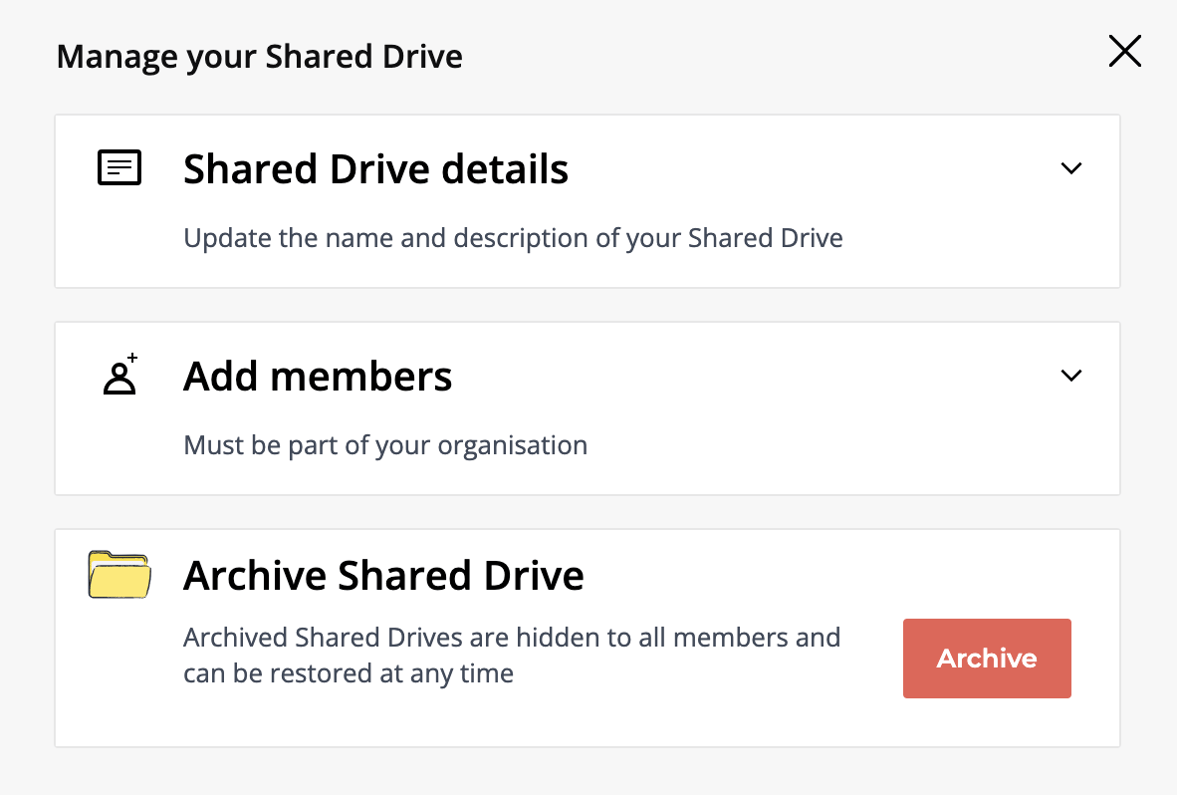1177x795 pixels.
Task: Select the Shared Drive details heading
Action: (375, 169)
